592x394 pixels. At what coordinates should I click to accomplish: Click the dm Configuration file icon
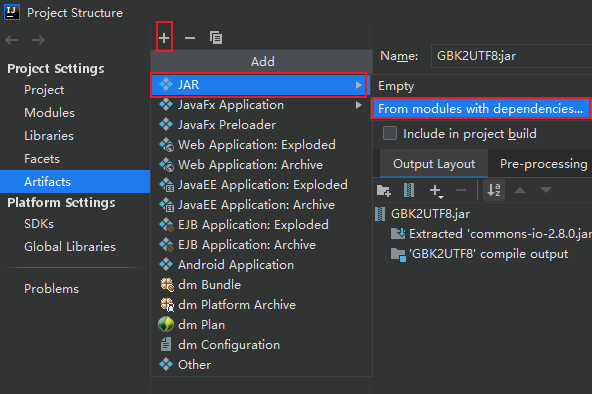pos(166,345)
